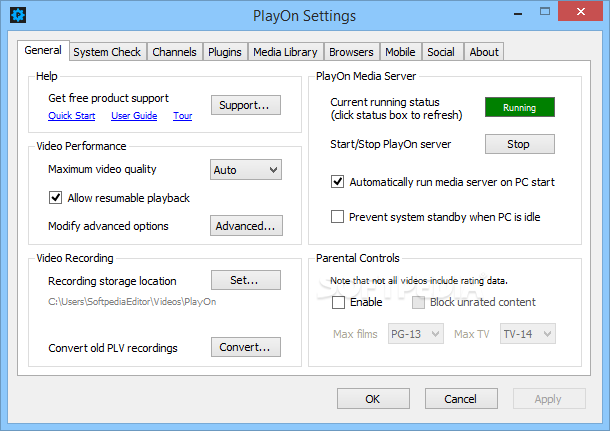Follow the Tour link
Viewport: 610px width, 431px height.
pos(182,116)
